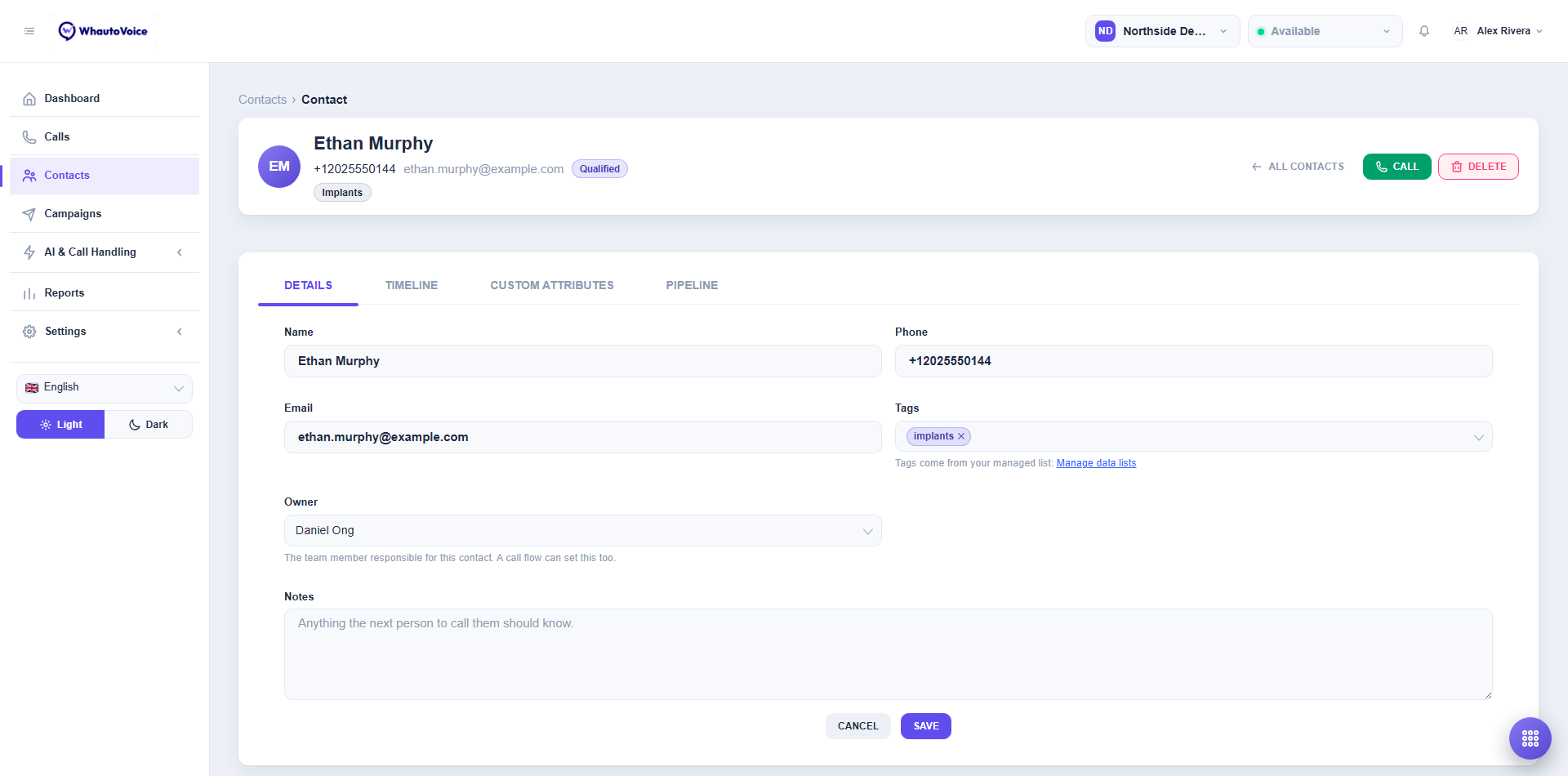This screenshot has width=1568, height=776.
Task: Expand the Tags dropdown arrow
Action: pyautogui.click(x=1478, y=437)
